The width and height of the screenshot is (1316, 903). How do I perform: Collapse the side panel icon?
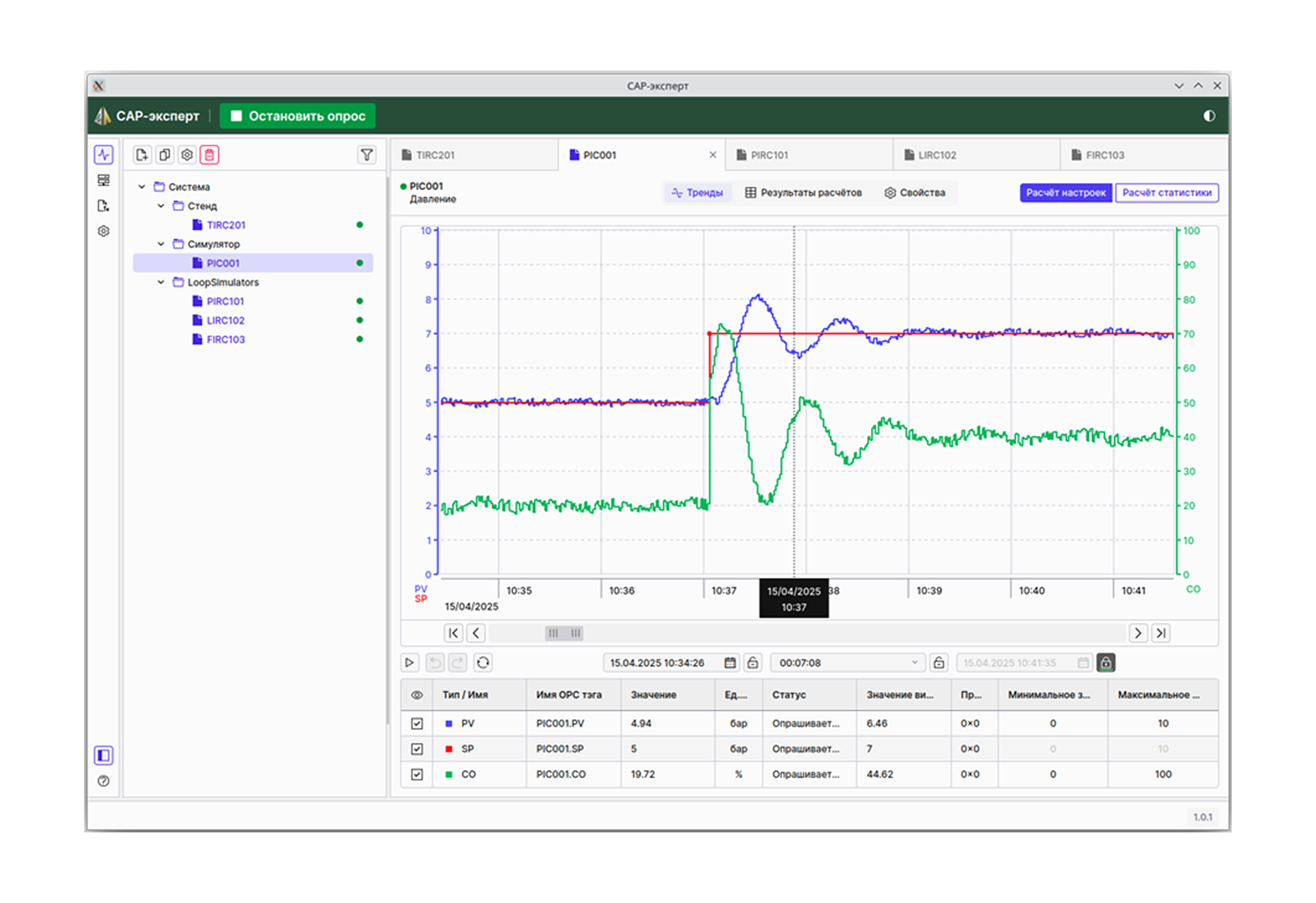(104, 755)
